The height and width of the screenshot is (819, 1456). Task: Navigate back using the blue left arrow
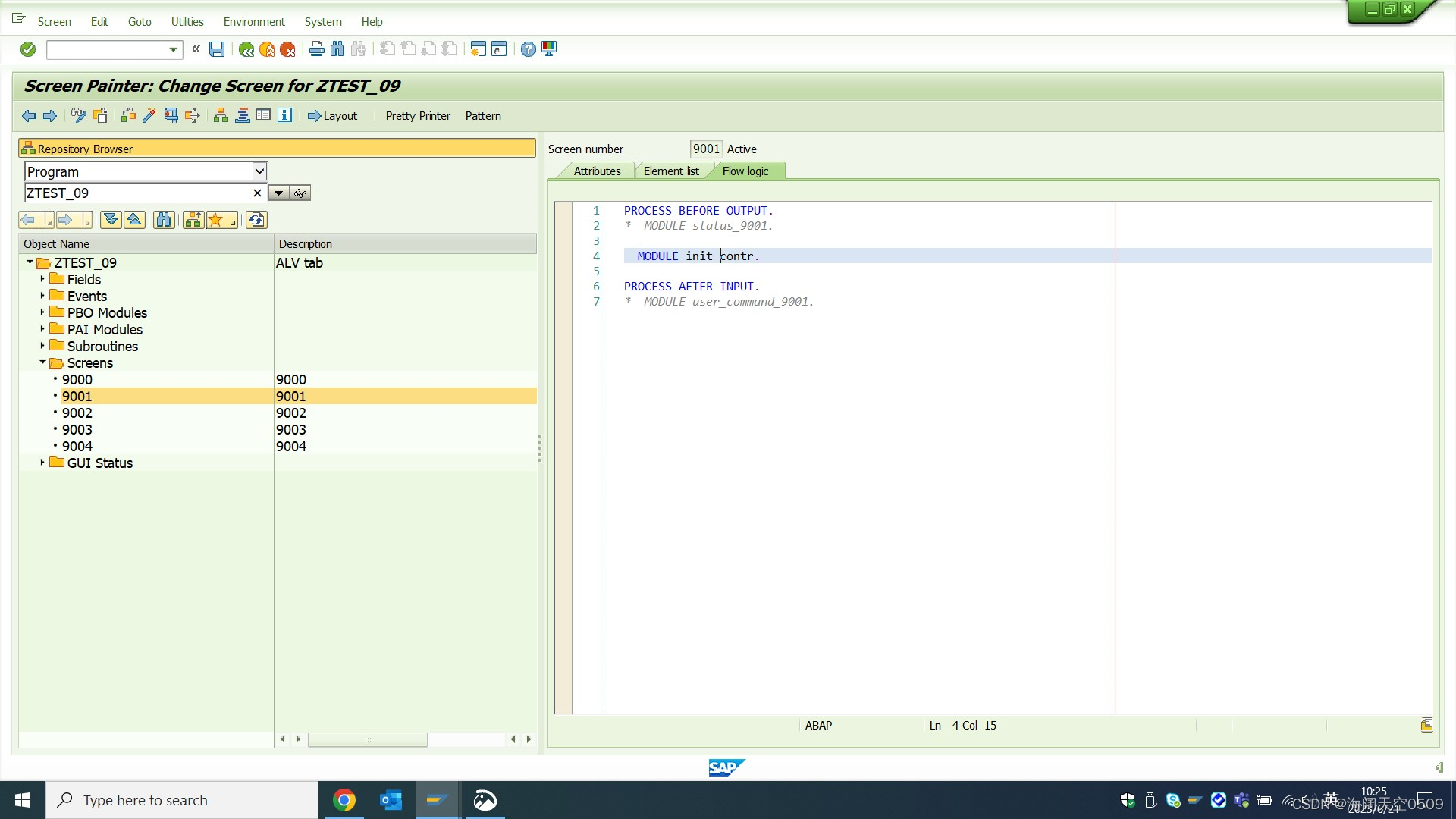coord(30,115)
